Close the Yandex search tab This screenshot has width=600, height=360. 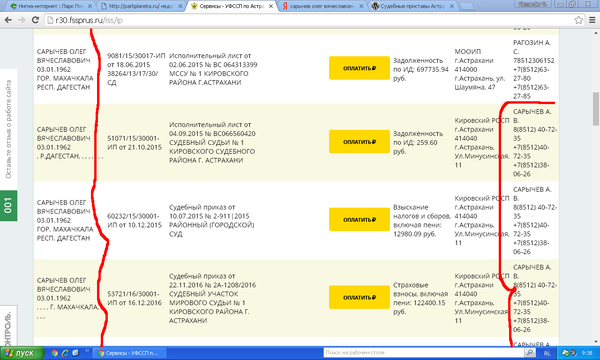(x=361, y=6)
